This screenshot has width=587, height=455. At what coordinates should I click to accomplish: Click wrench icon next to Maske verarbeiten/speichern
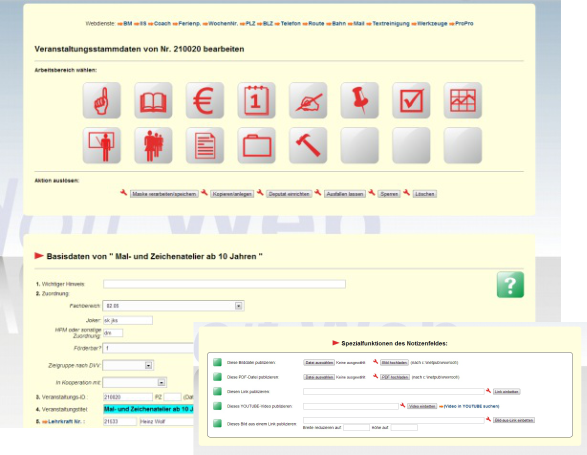(x=124, y=193)
